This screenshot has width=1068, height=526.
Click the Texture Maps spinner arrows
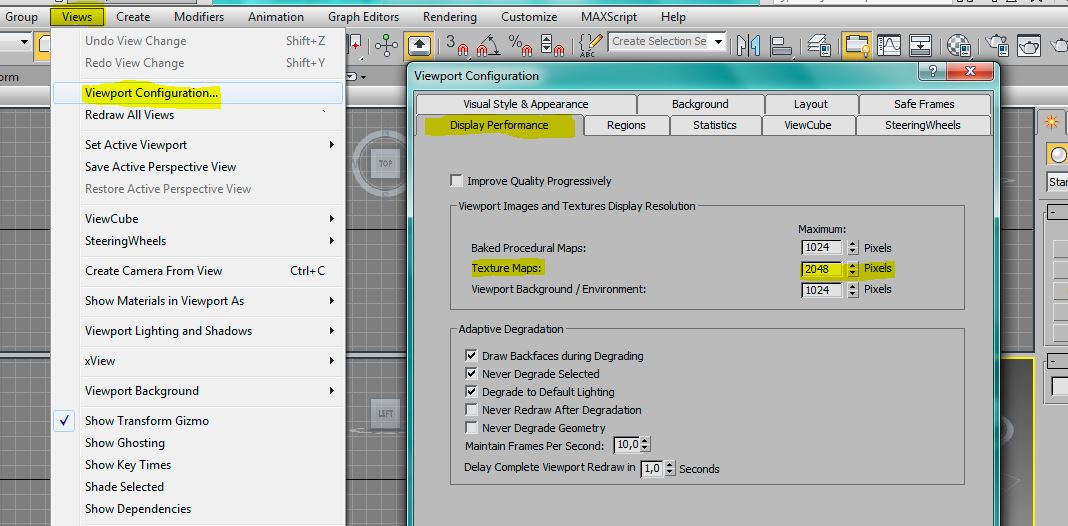852,268
